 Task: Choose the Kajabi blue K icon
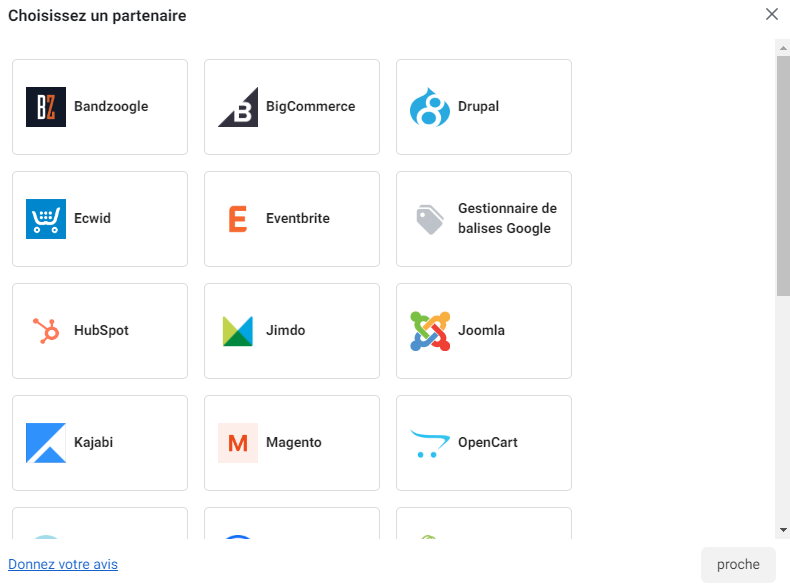pyautogui.click(x=46, y=443)
